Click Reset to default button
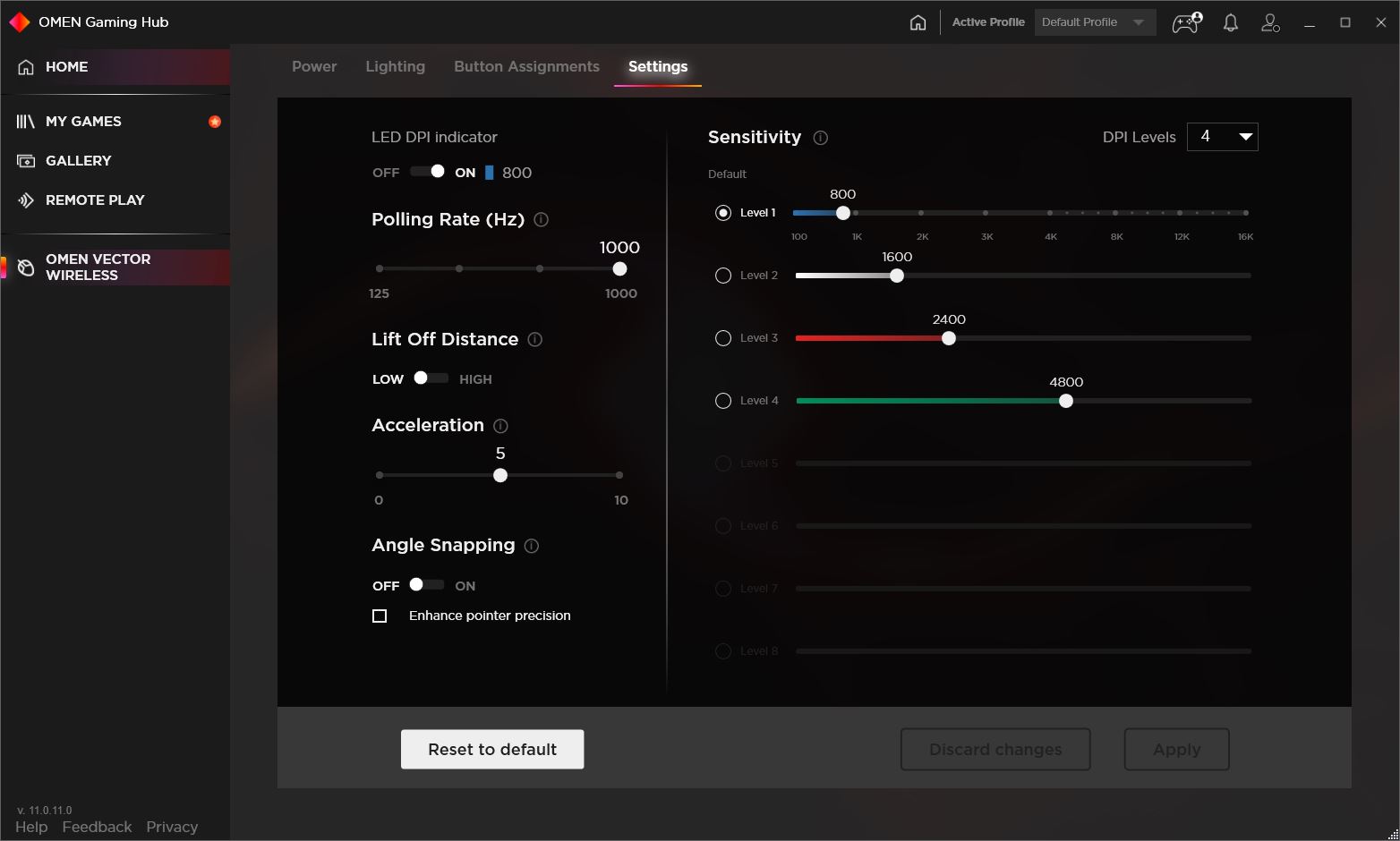Screen dimensions: 1400x841 [492, 750]
